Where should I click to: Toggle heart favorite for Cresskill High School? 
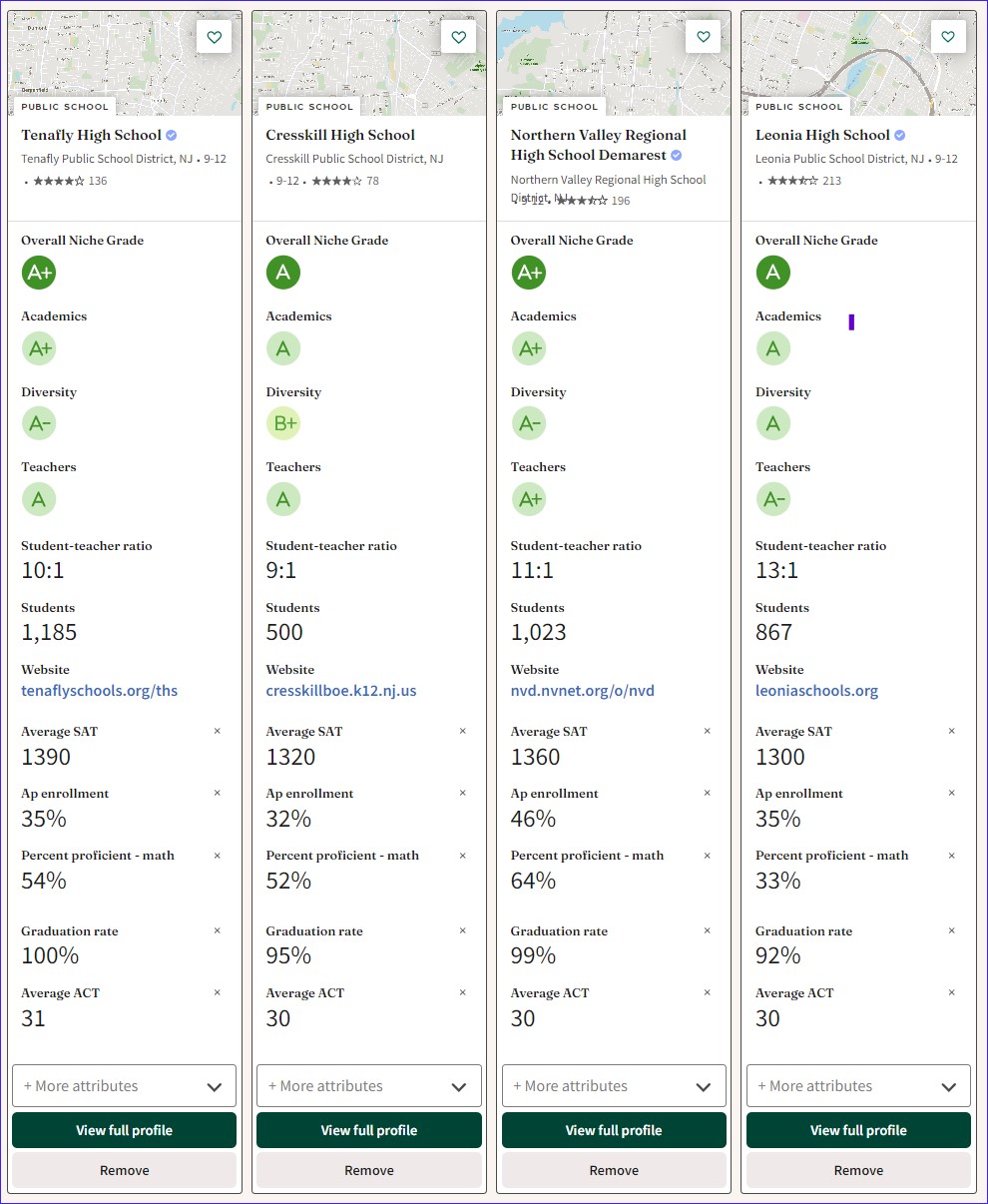point(459,37)
